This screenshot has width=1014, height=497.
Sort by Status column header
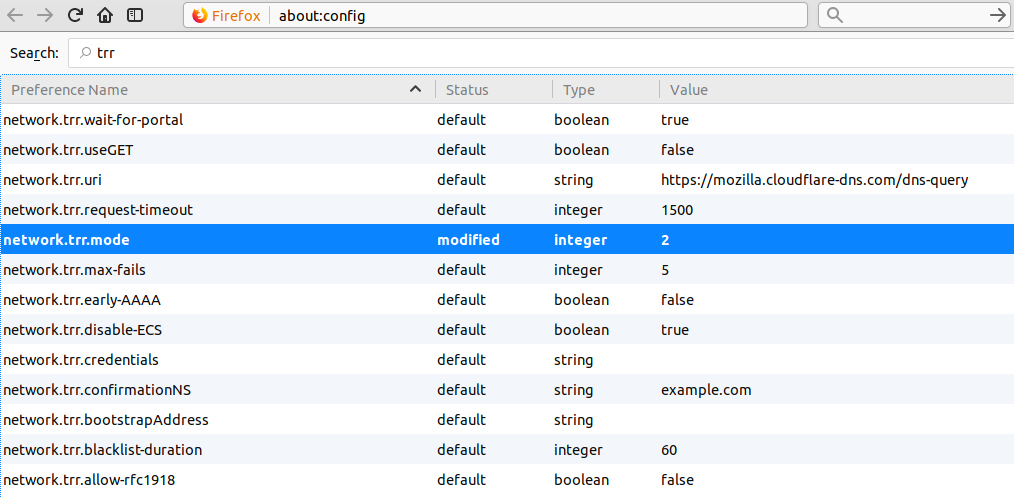[x=493, y=90]
